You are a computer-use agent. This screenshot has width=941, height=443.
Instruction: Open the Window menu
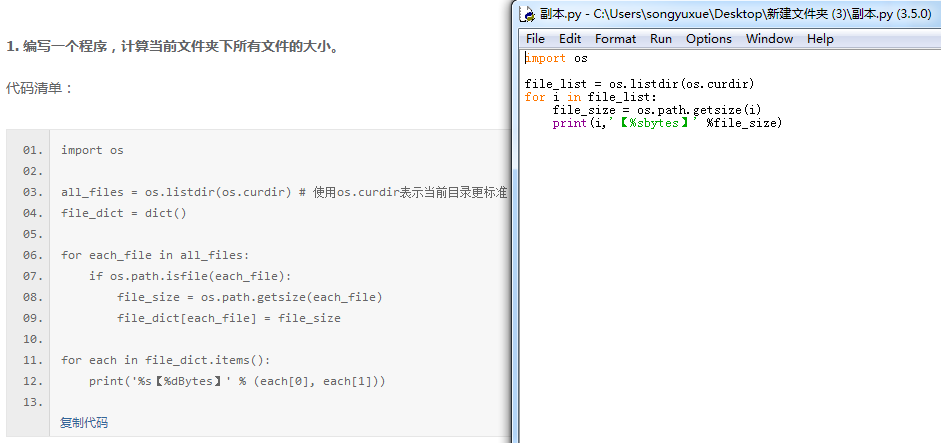pyautogui.click(x=769, y=39)
